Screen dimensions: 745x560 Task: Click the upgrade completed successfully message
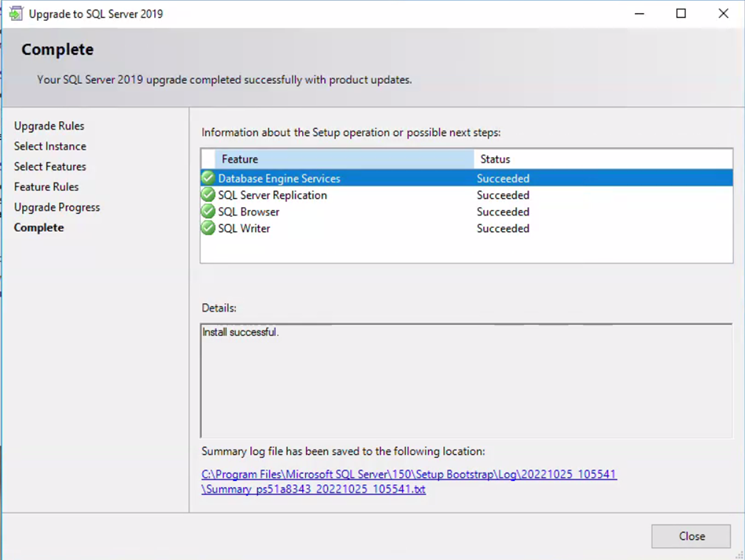pos(224,80)
